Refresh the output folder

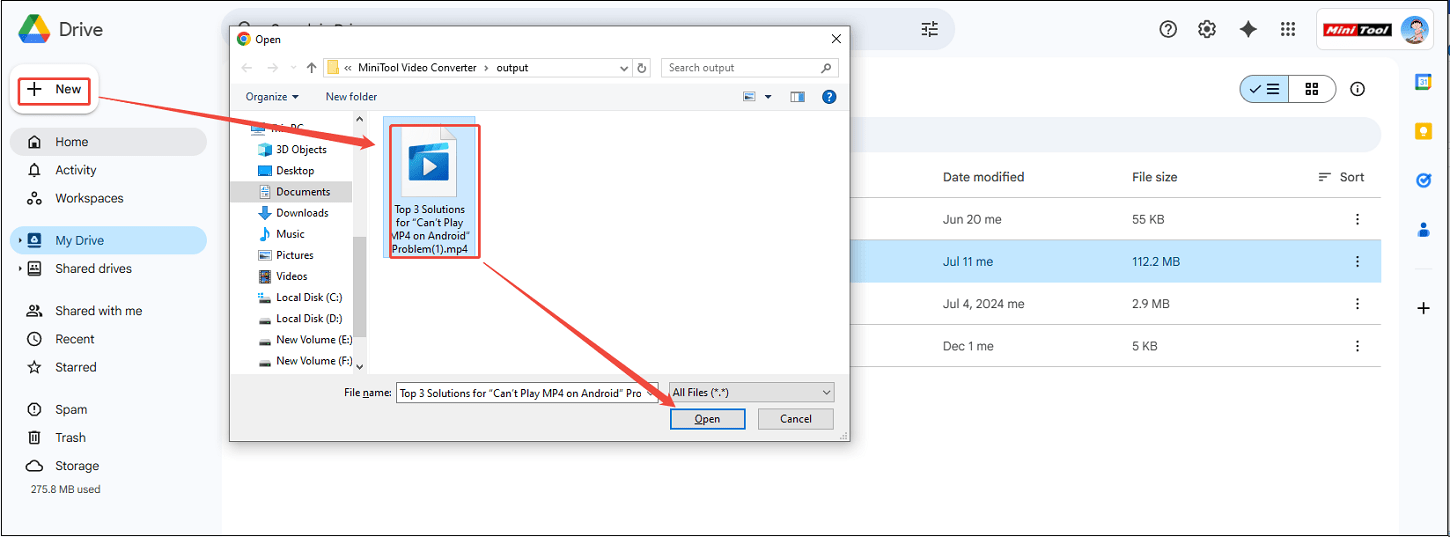click(642, 68)
